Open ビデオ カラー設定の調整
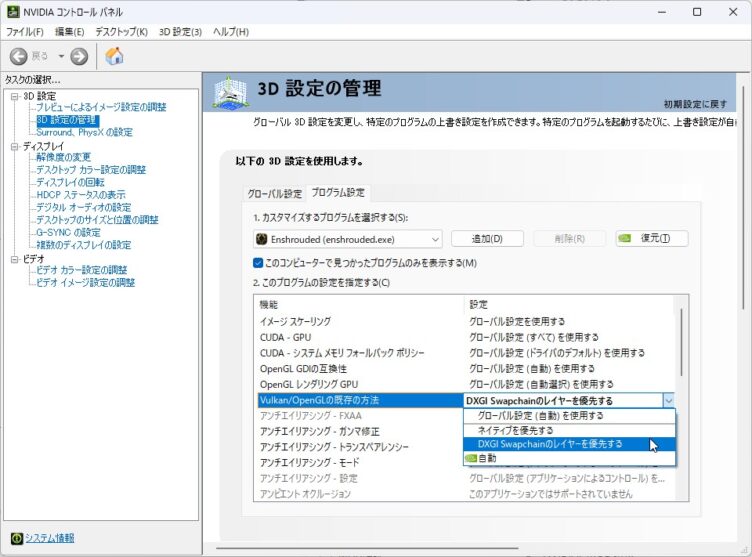 point(82,270)
